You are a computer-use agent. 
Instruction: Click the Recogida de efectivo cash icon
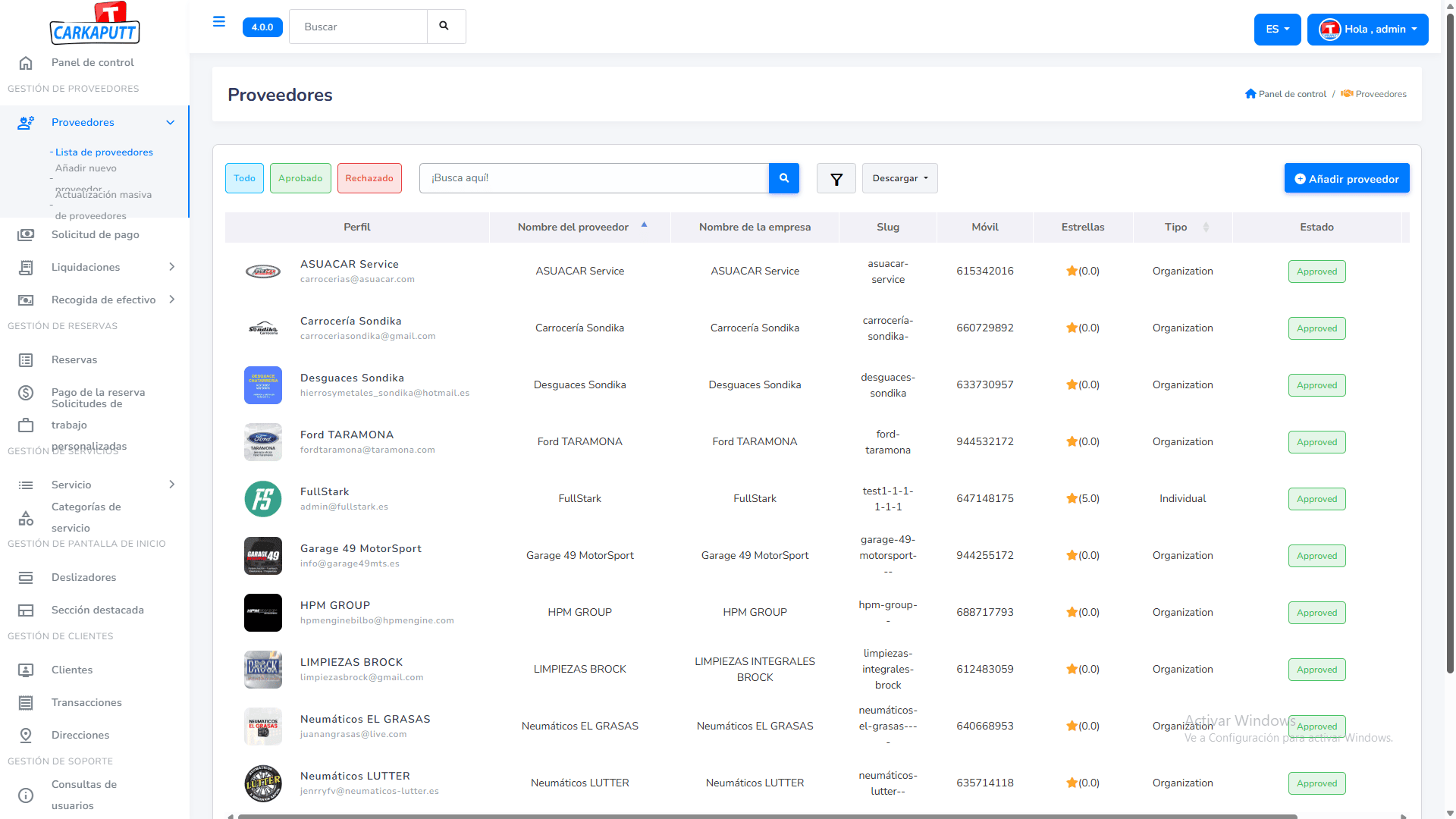26,300
